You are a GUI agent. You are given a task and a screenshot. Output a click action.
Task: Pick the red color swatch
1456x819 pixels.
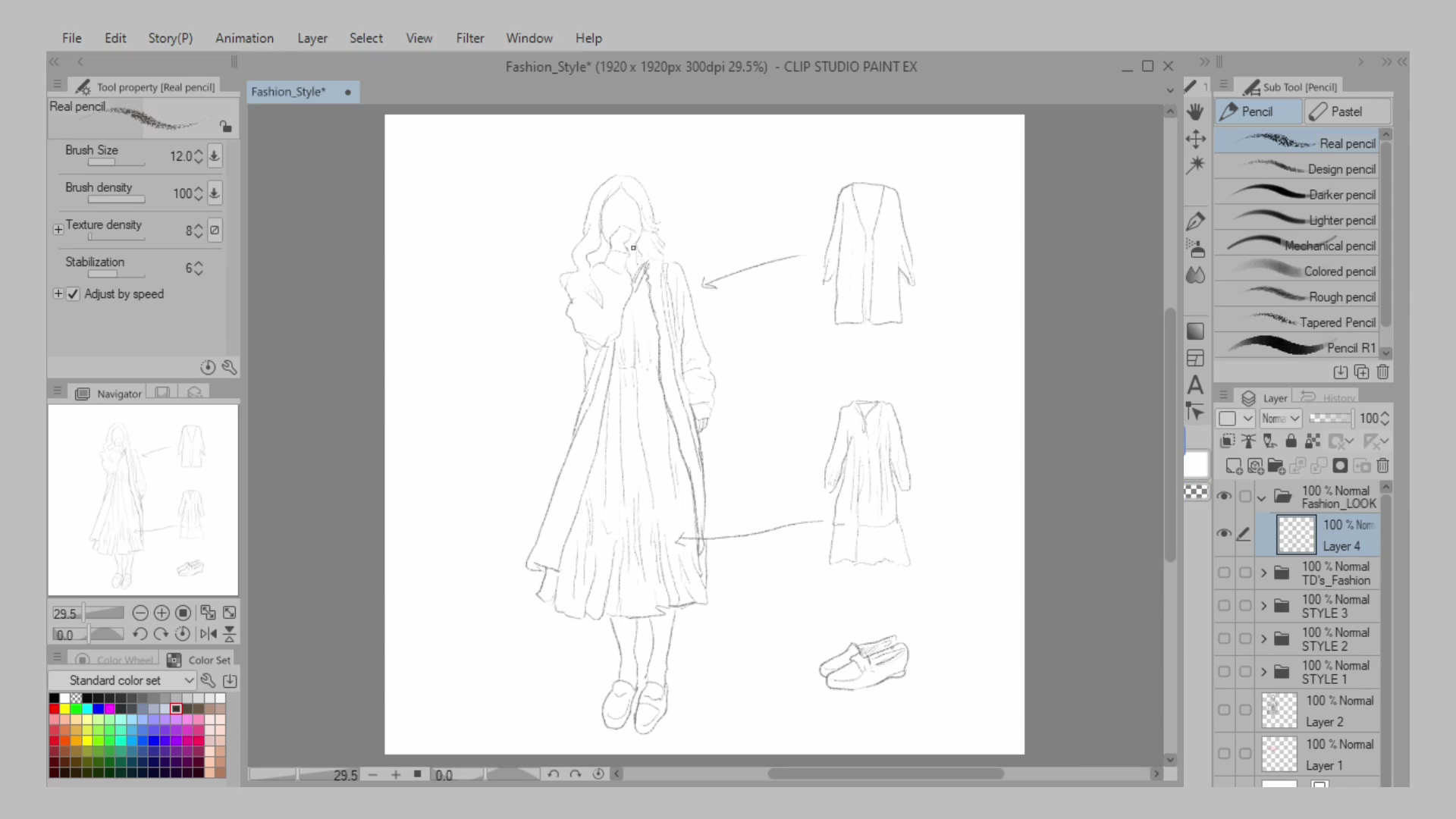point(53,708)
